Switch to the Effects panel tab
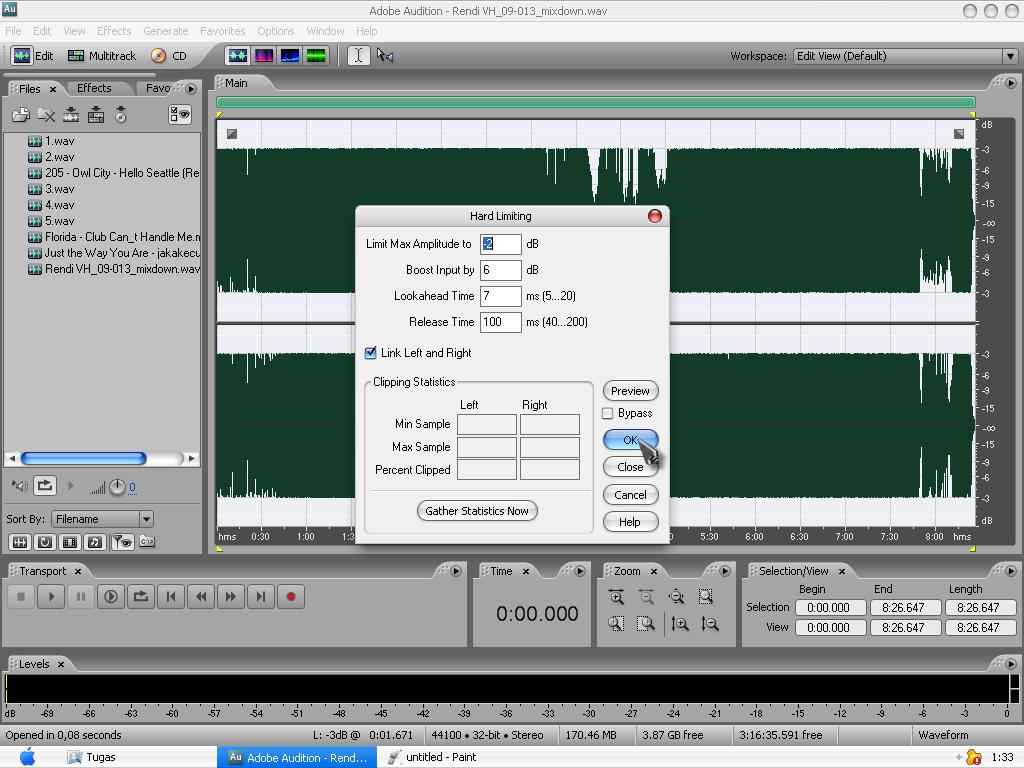Screen dimensions: 1024x768 click(x=94, y=88)
